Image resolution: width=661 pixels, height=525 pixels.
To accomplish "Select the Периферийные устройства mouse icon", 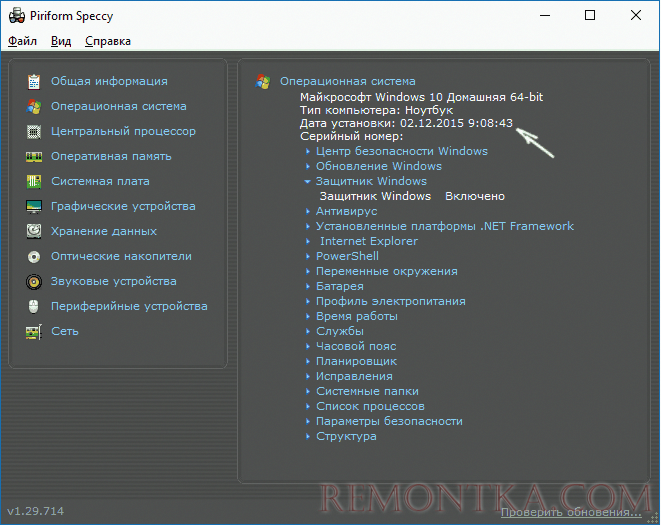I will coord(34,306).
